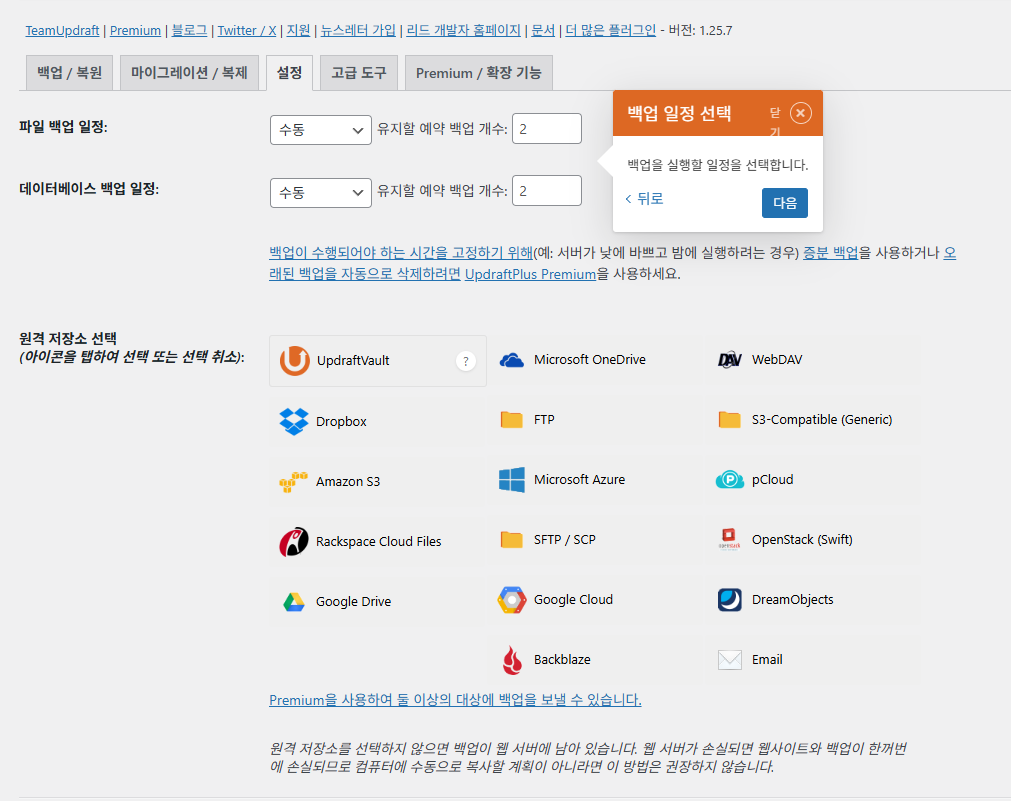Click the file backup retention count field
The height and width of the screenshot is (801, 1011).
(x=546, y=128)
